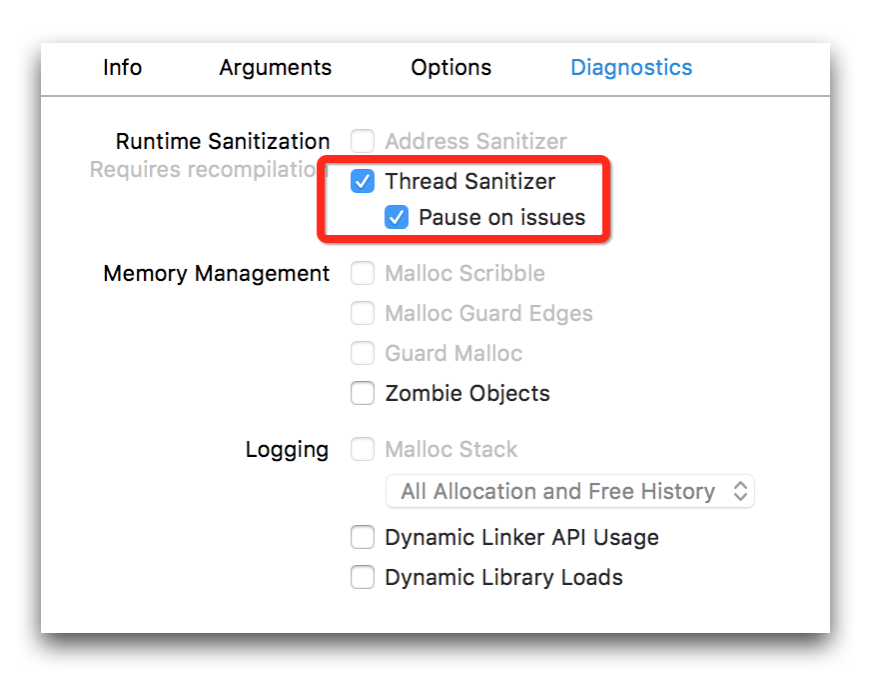Switch to the Info tab

(x=122, y=68)
